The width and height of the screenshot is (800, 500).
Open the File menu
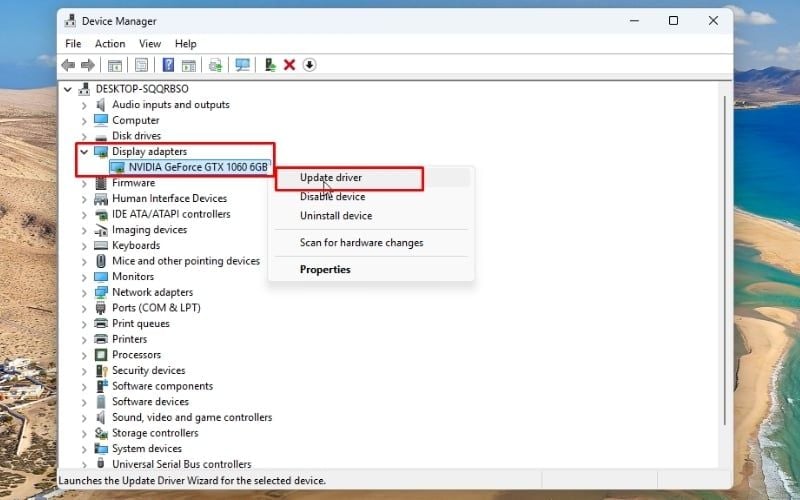73,44
